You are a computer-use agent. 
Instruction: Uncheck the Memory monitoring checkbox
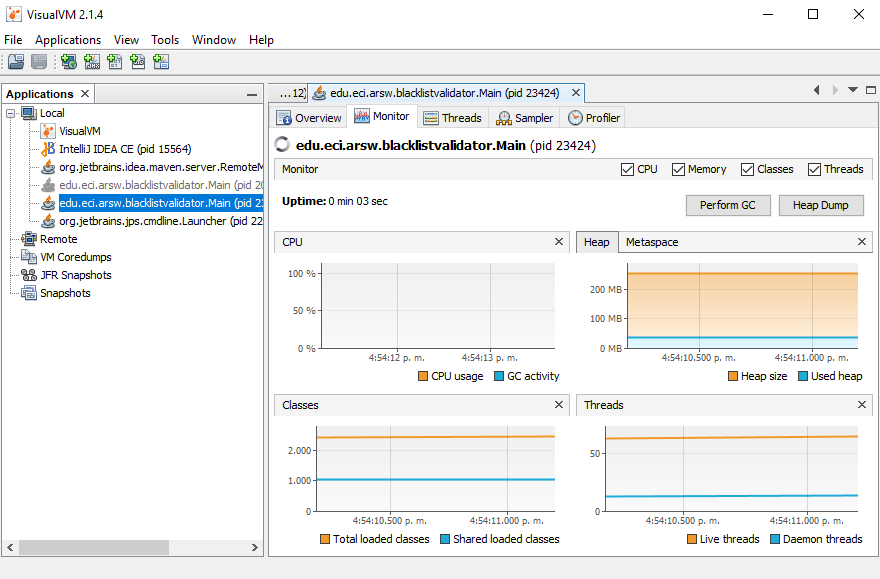pyautogui.click(x=678, y=169)
